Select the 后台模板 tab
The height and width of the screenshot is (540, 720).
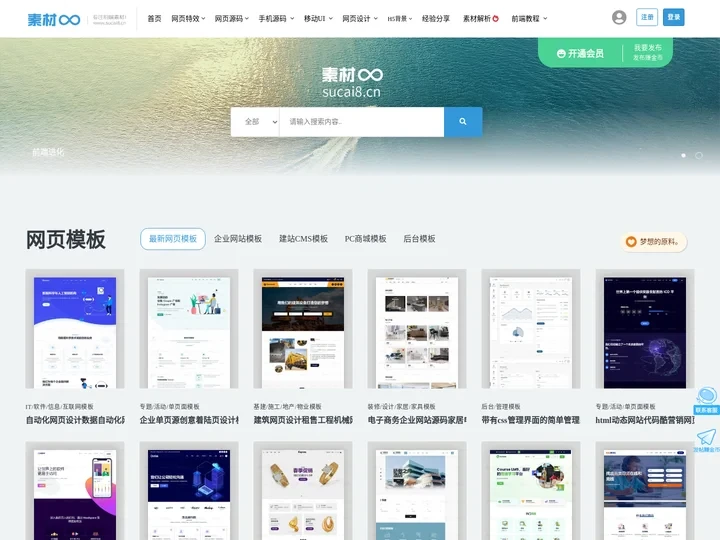[x=419, y=239]
